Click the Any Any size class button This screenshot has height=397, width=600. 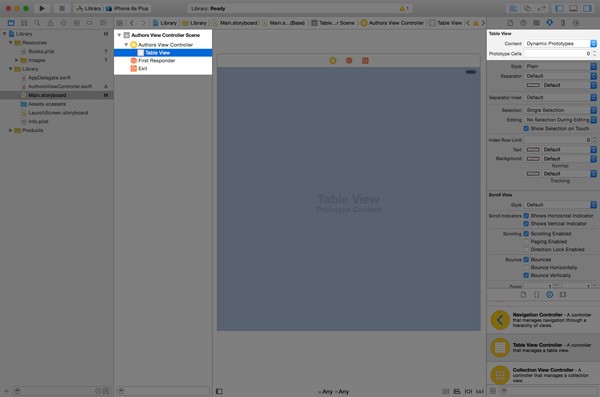[x=334, y=392]
